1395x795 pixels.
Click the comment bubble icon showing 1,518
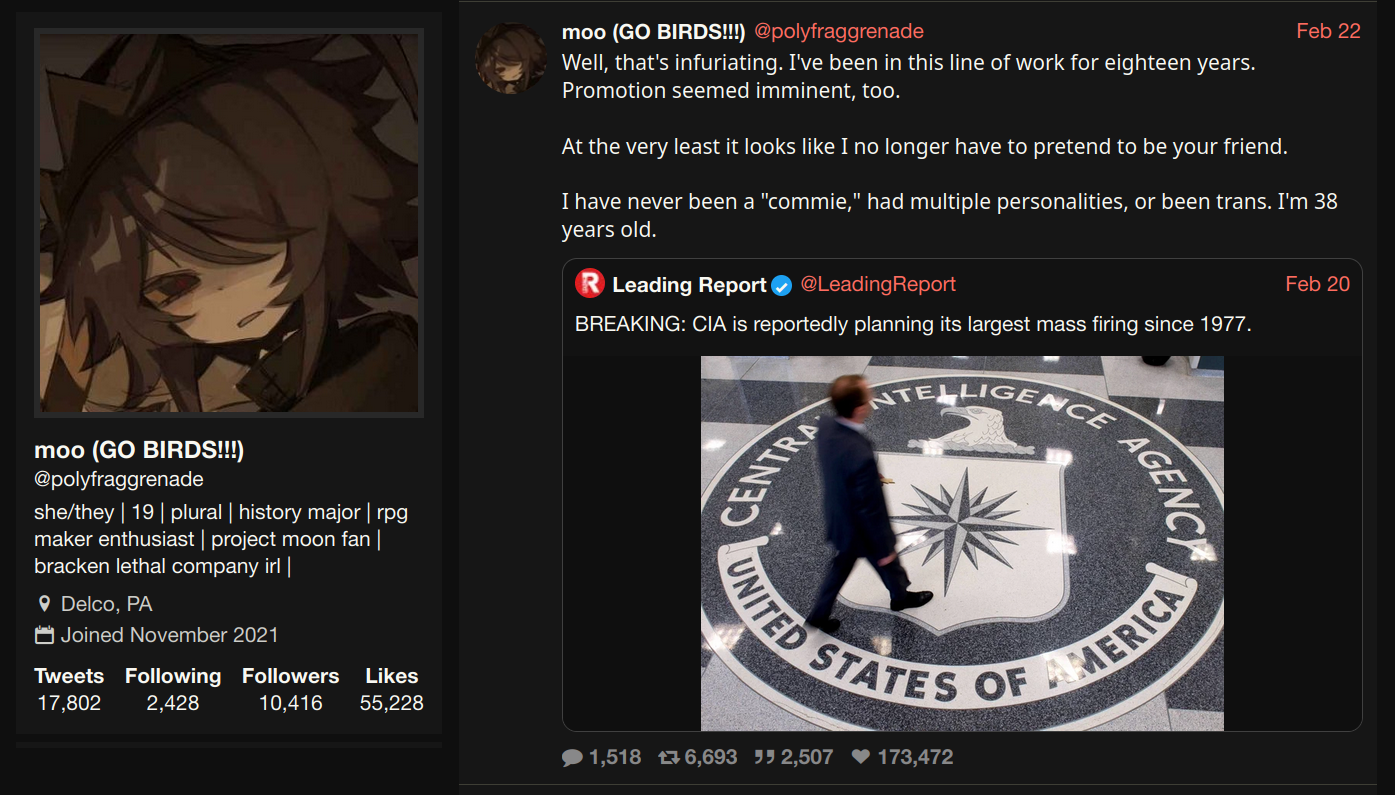pyautogui.click(x=572, y=757)
